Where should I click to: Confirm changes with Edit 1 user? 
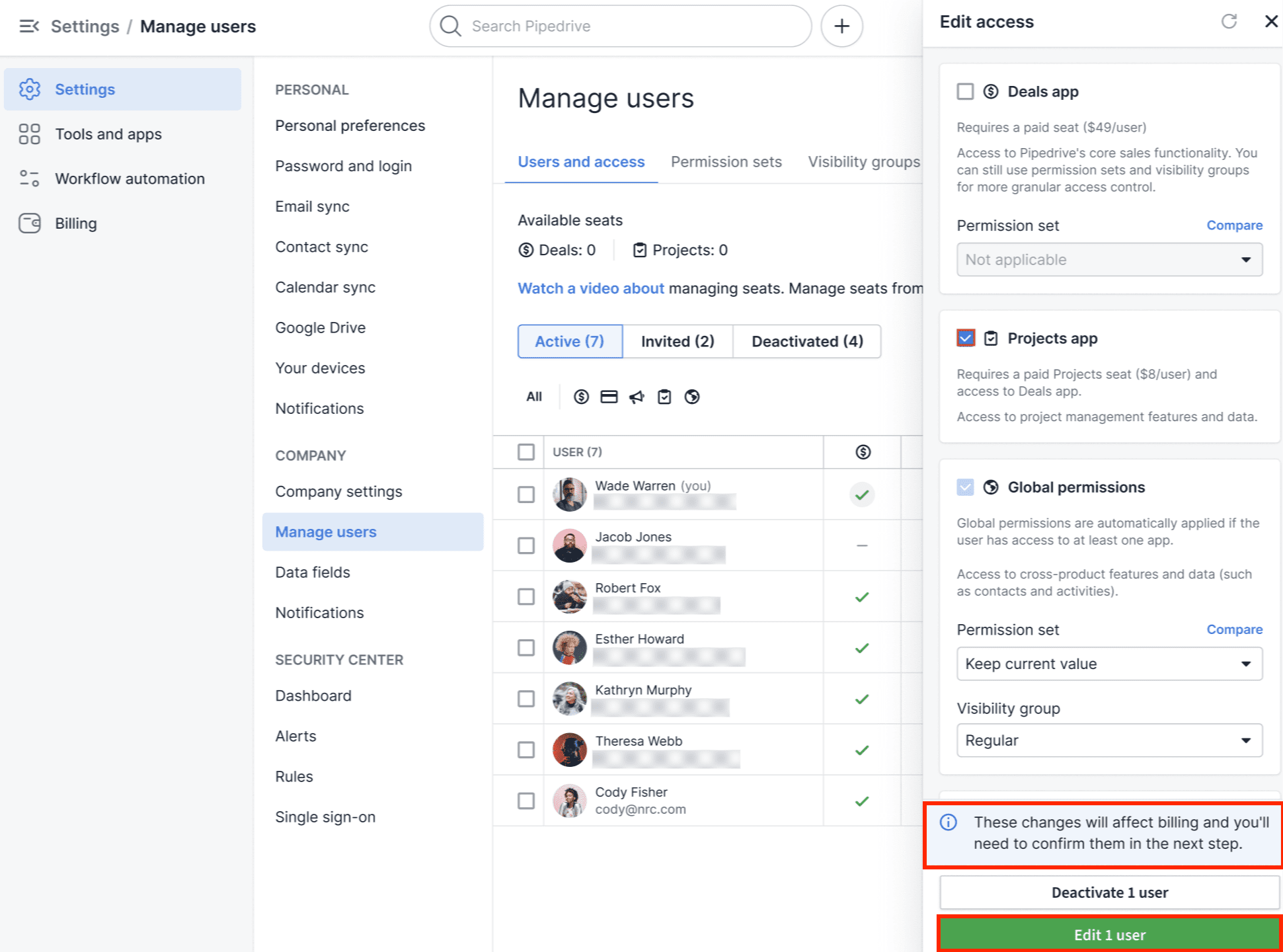click(x=1109, y=934)
